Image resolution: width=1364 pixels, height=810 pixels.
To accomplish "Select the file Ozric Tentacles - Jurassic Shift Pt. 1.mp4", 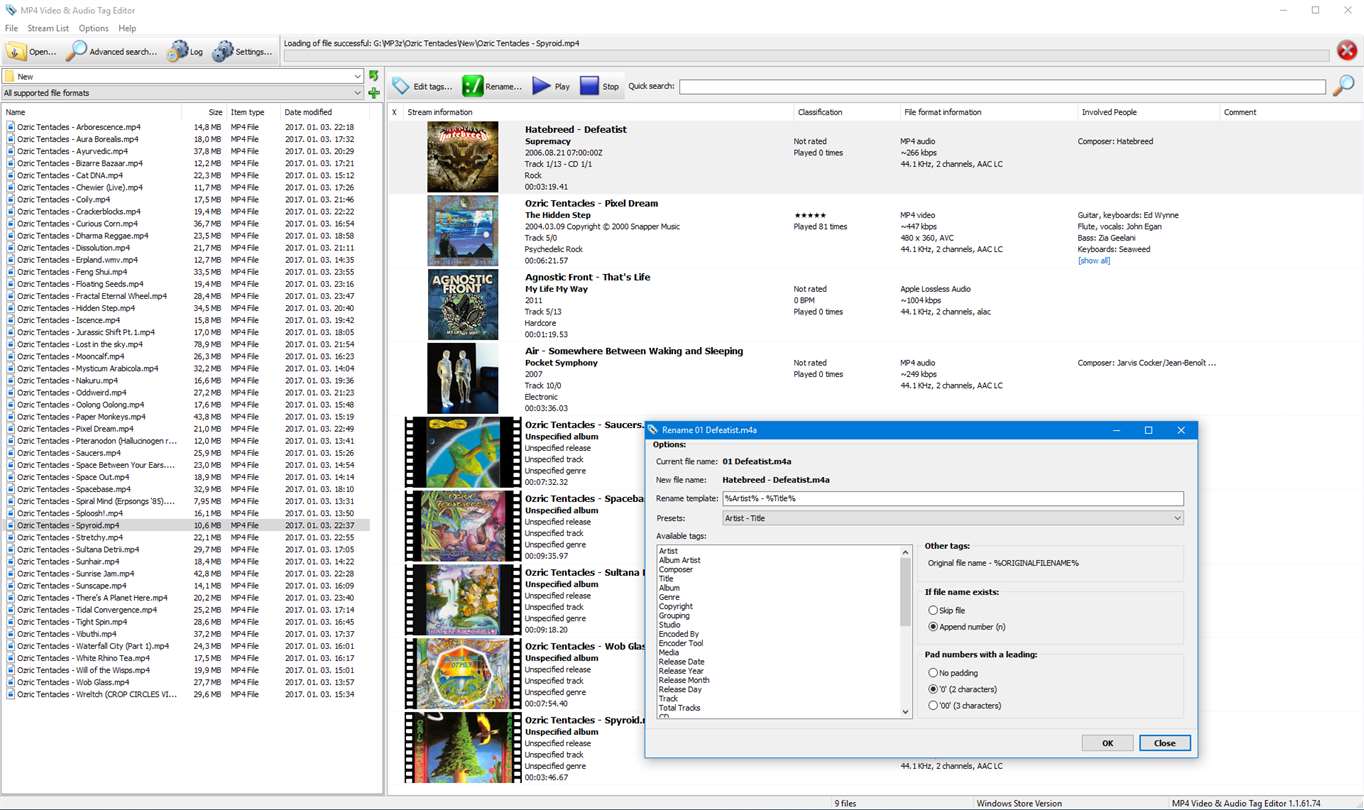I will click(x=186, y=332).
